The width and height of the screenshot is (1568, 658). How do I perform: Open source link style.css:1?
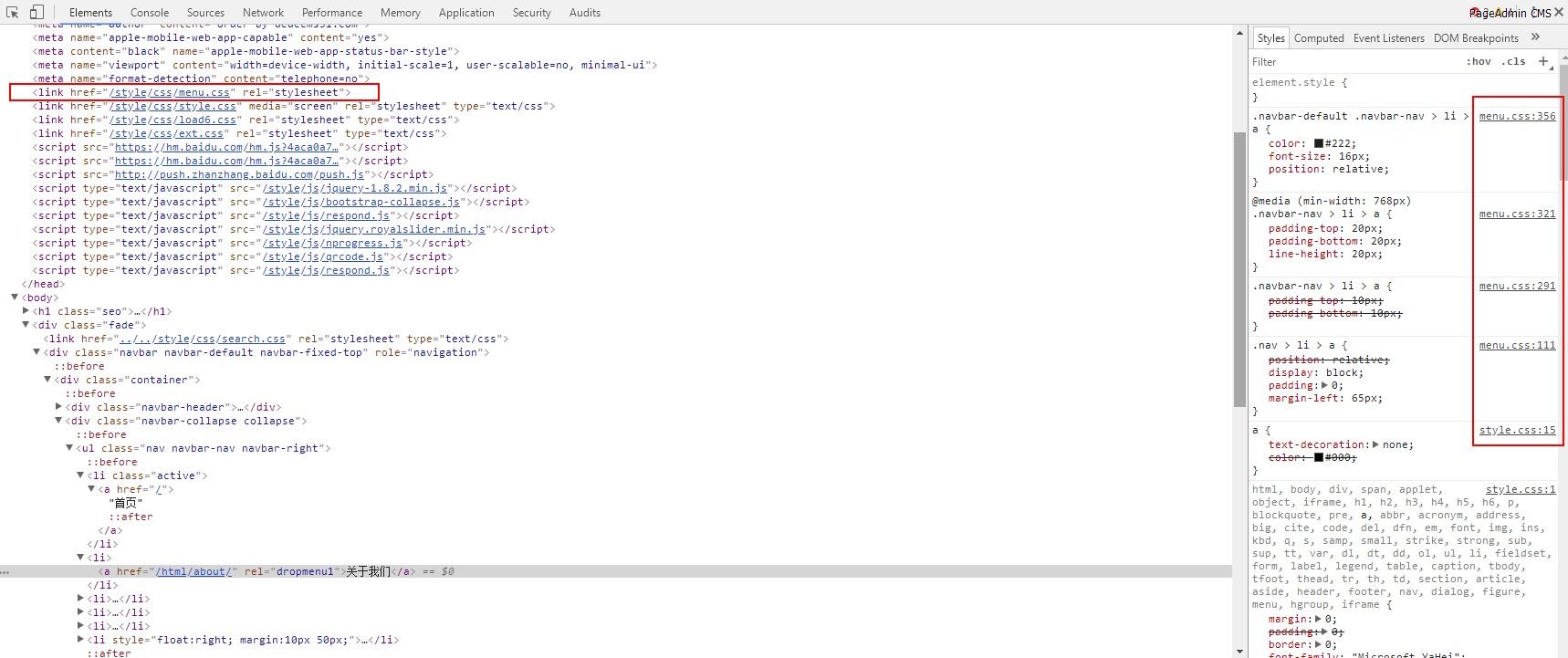(1521, 489)
